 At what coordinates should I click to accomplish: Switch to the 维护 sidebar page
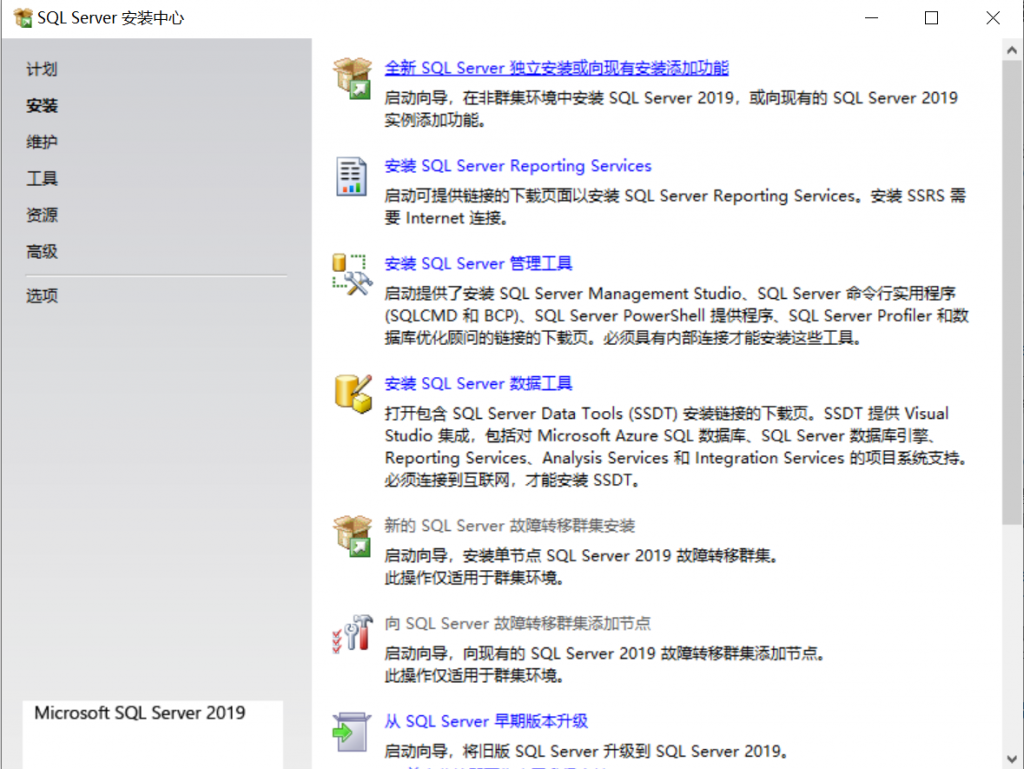[42, 142]
